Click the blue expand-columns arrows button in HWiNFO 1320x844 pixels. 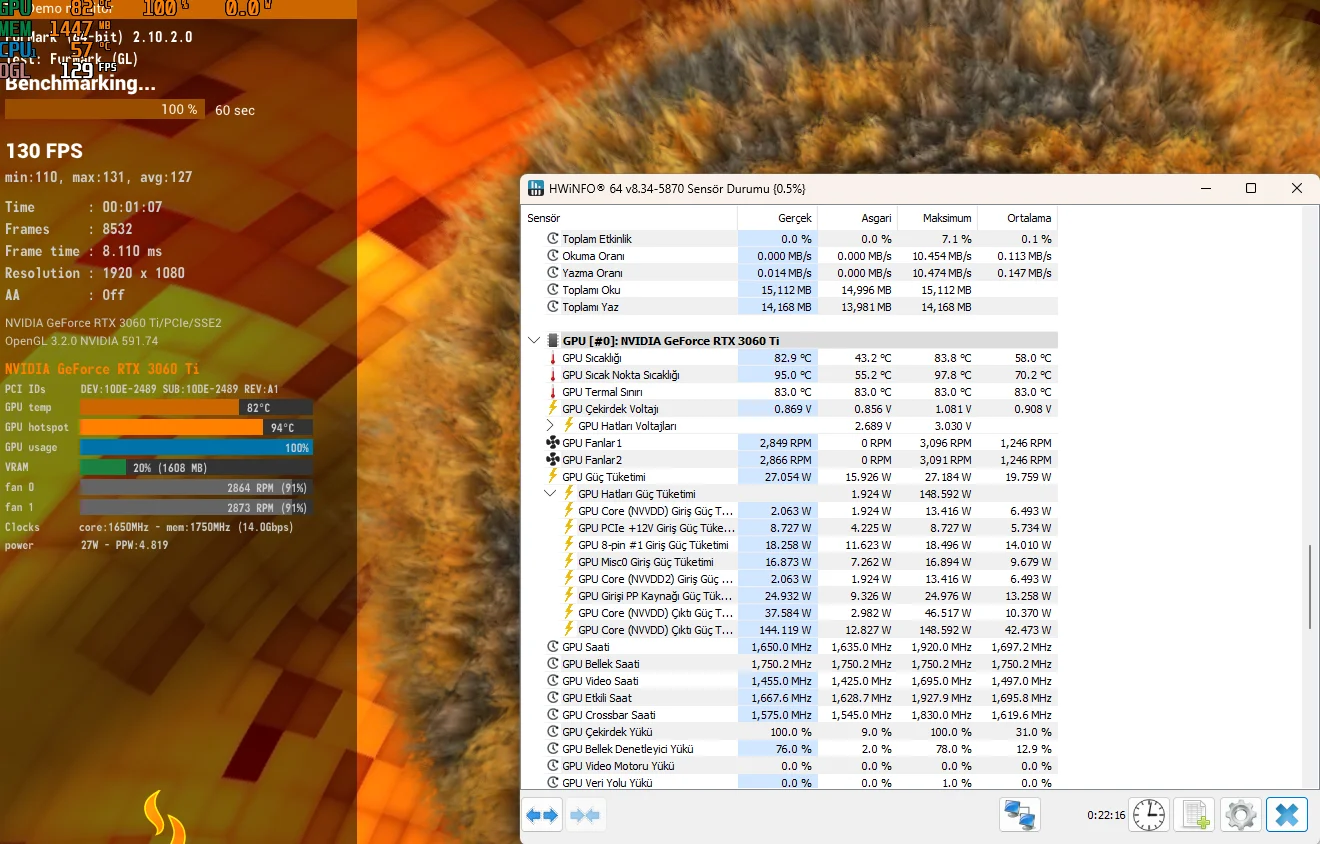(542, 815)
